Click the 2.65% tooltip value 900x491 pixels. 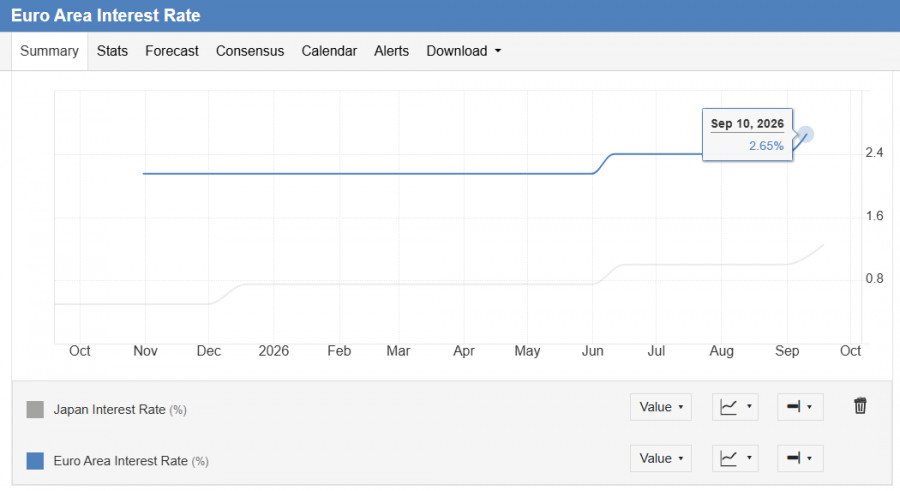766,146
